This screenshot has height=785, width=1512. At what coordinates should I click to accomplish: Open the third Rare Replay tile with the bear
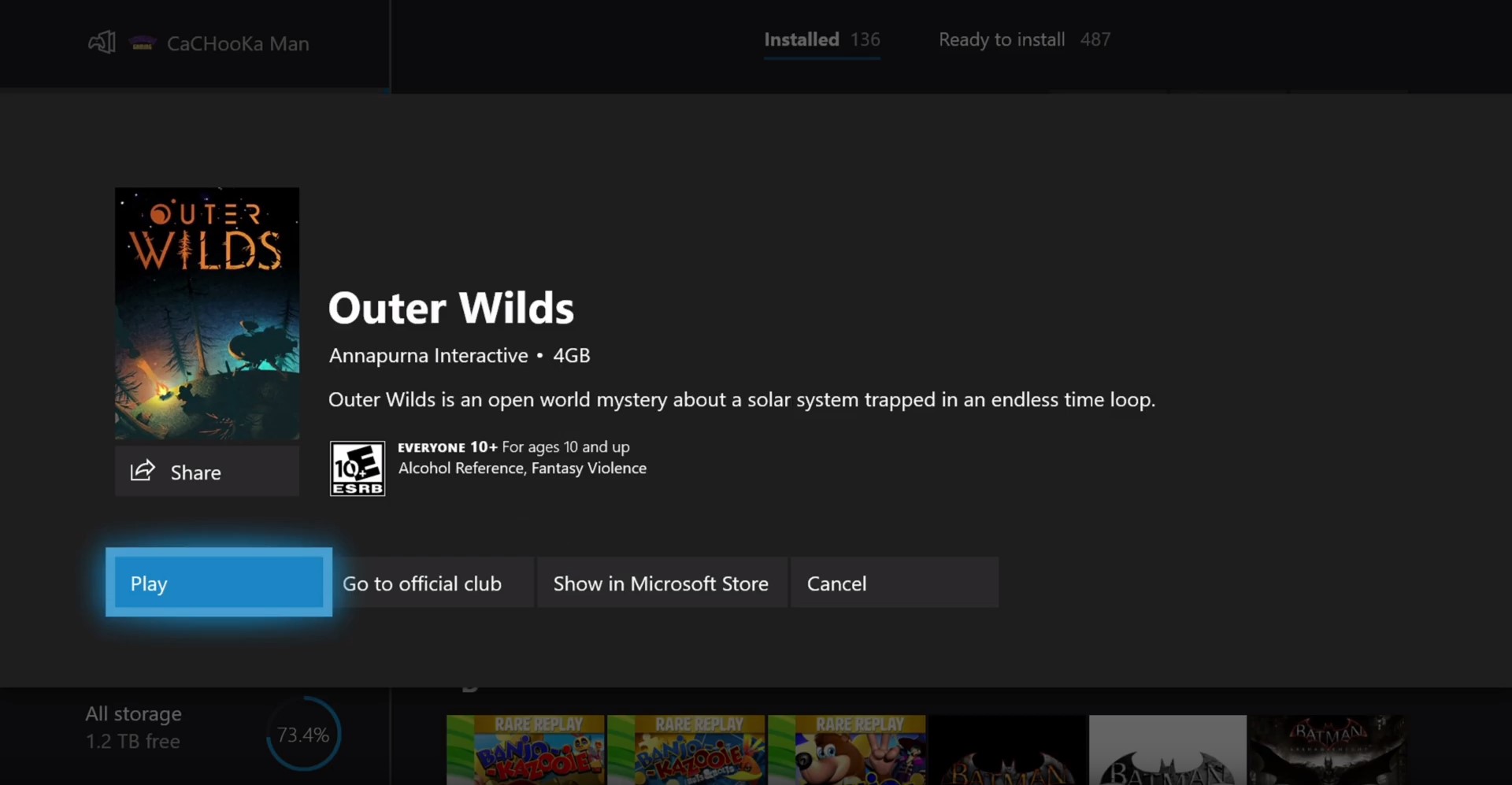(847, 750)
